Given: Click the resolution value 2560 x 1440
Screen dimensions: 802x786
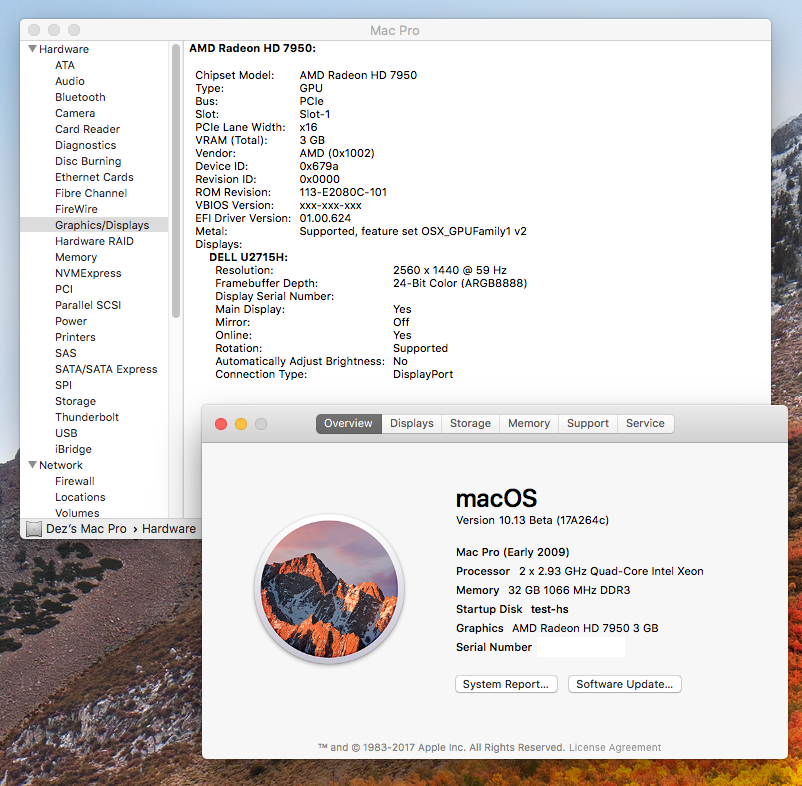Looking at the screenshot, I should pyautogui.click(x=450, y=270).
